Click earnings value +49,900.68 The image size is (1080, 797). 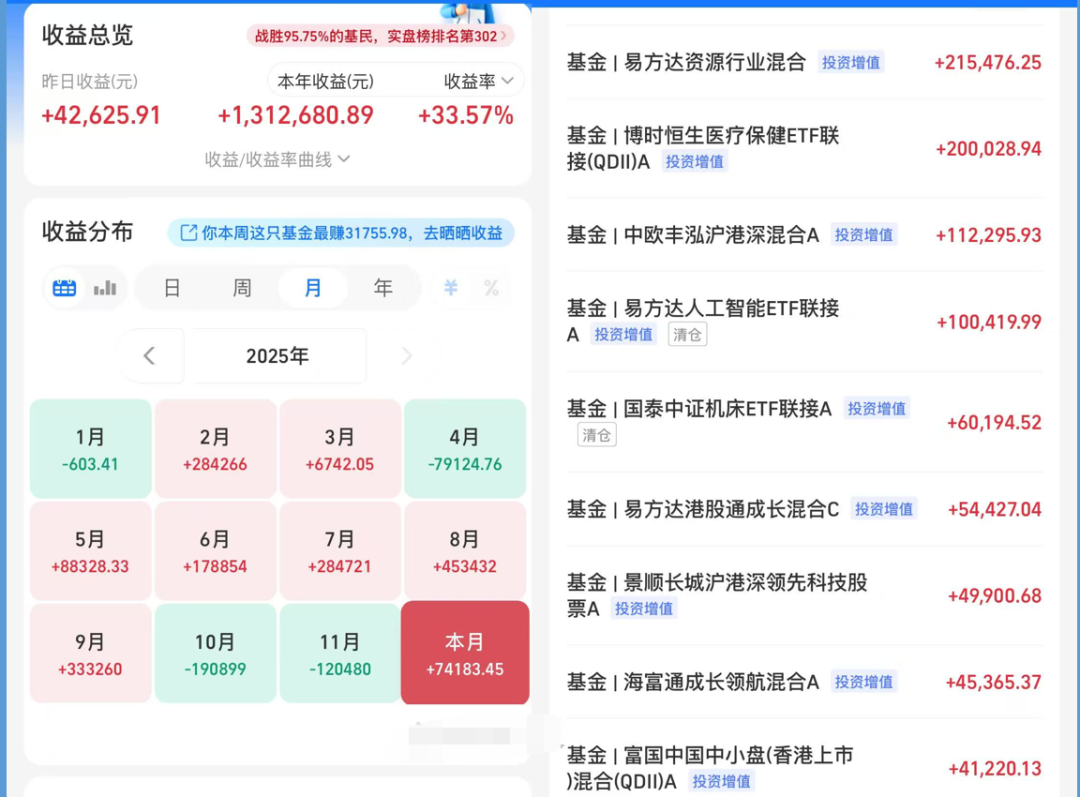995,596
